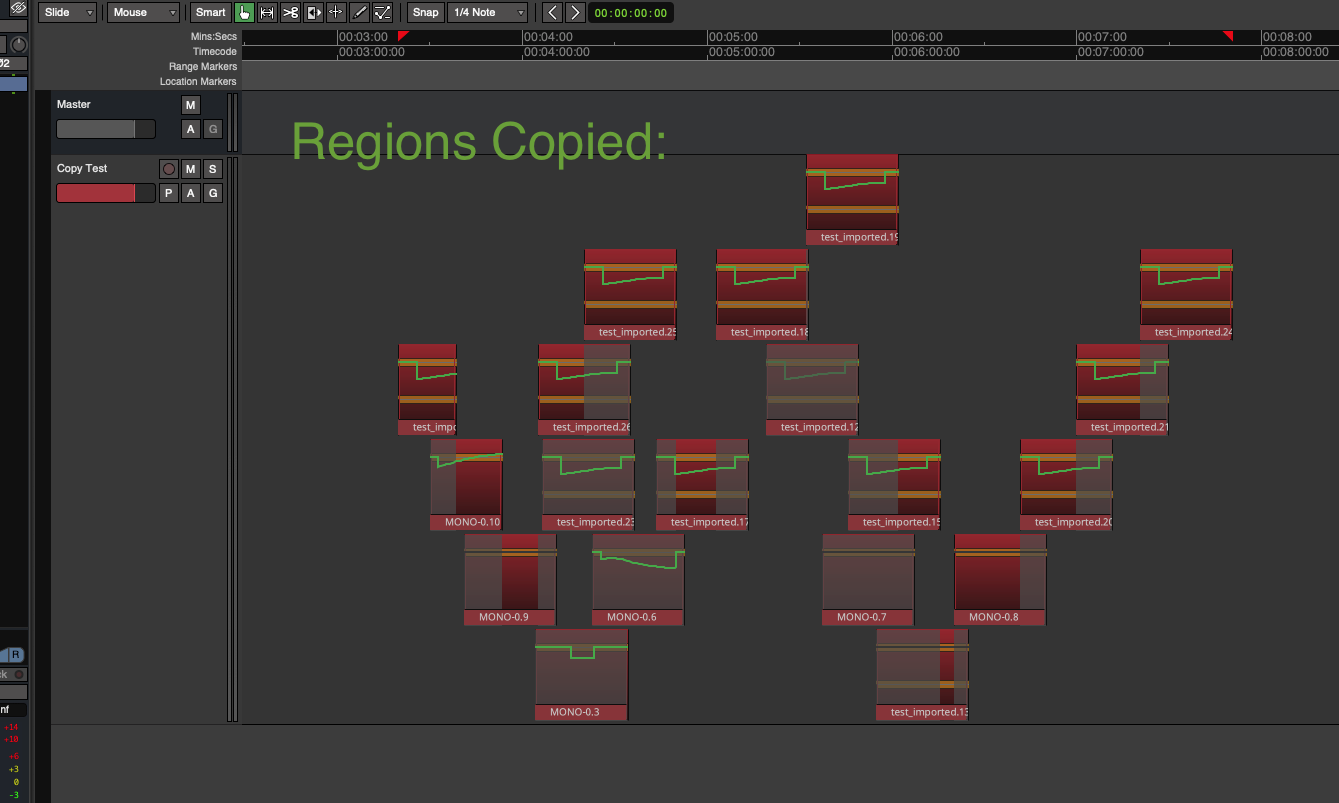Select the Grab (hand) tool
The image size is (1339, 803).
[245, 13]
